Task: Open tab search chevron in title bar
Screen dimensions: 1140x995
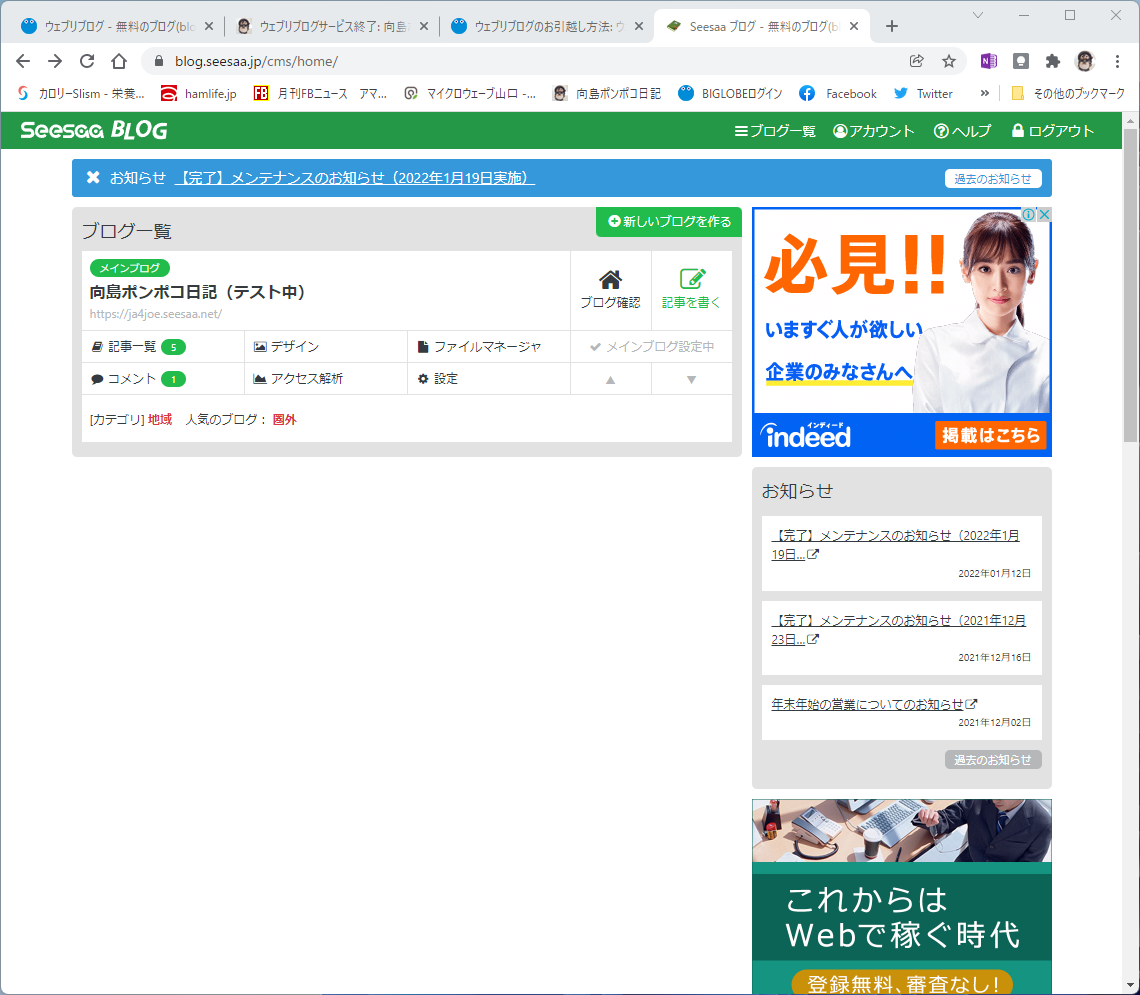Action: click(x=978, y=15)
